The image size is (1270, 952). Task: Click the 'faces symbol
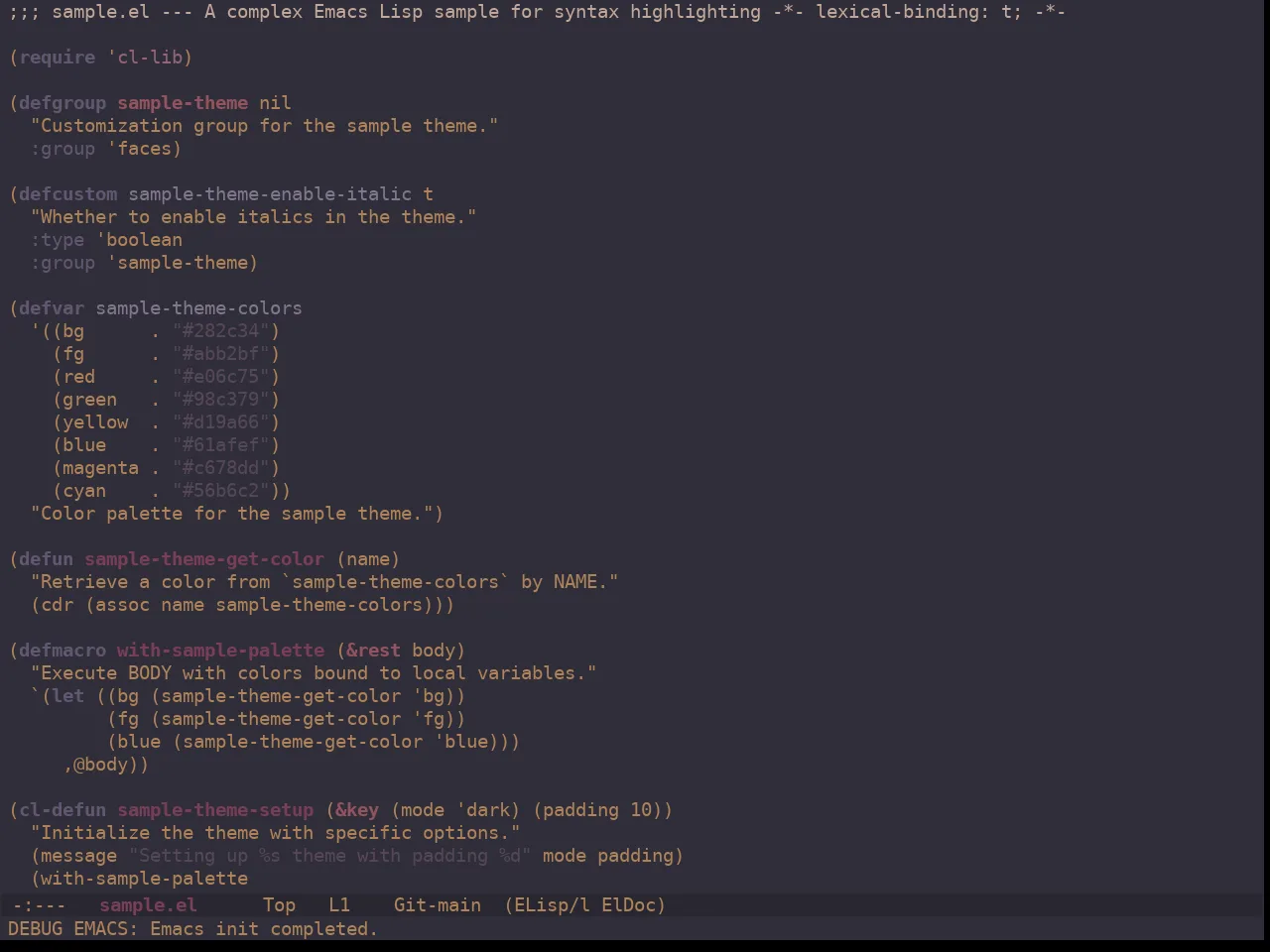coord(139,149)
